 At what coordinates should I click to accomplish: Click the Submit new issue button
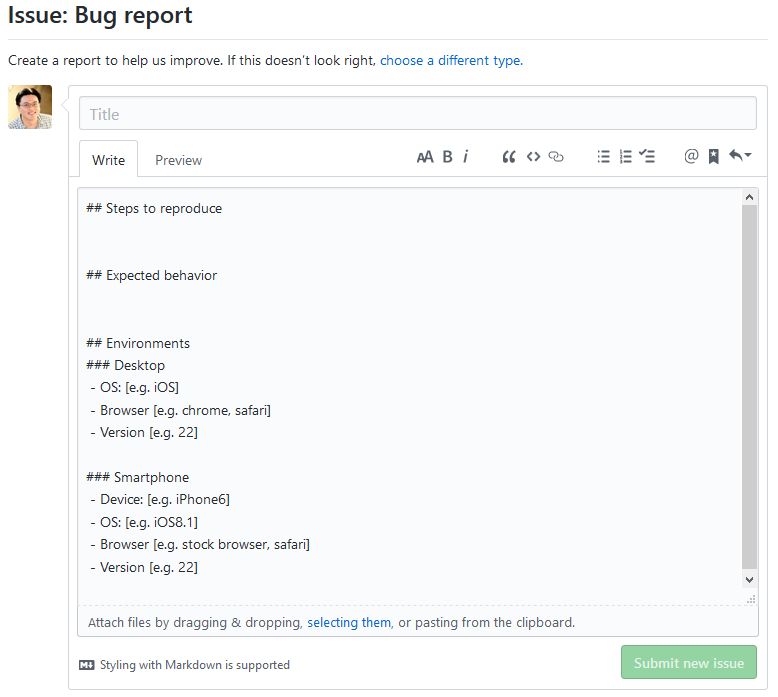pyautogui.click(x=688, y=663)
